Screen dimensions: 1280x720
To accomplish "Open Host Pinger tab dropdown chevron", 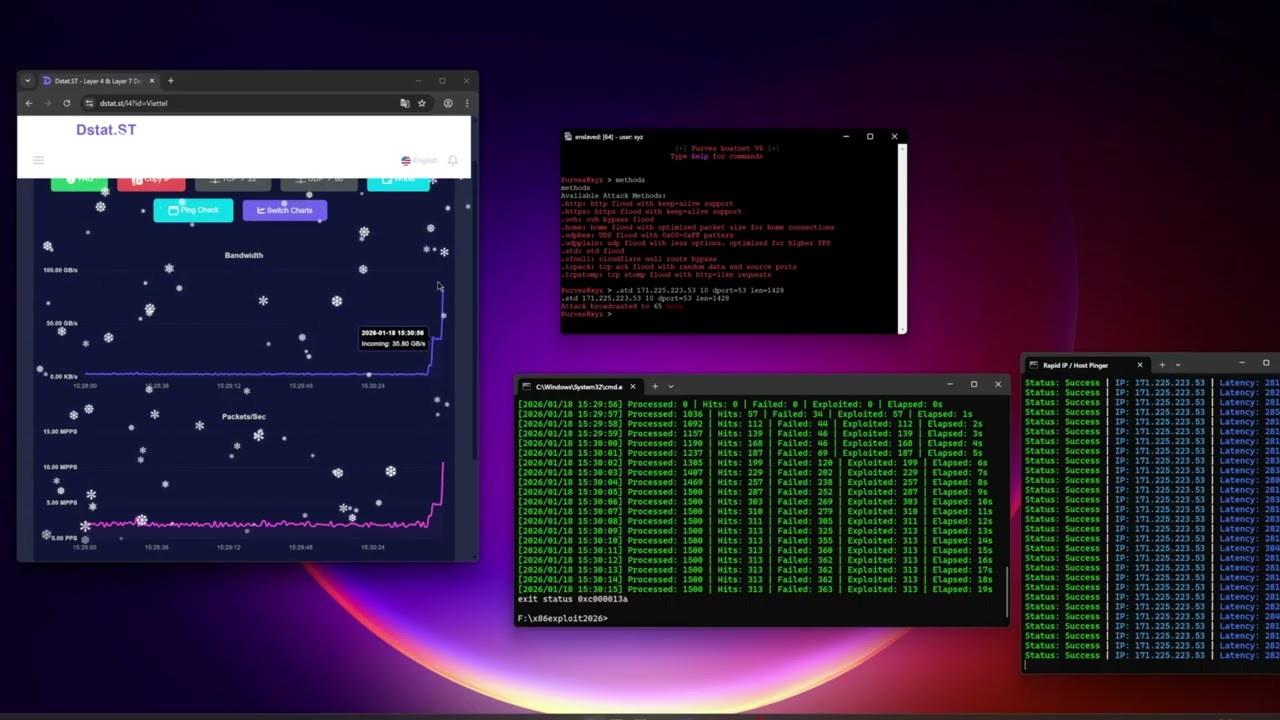I will click(1178, 365).
